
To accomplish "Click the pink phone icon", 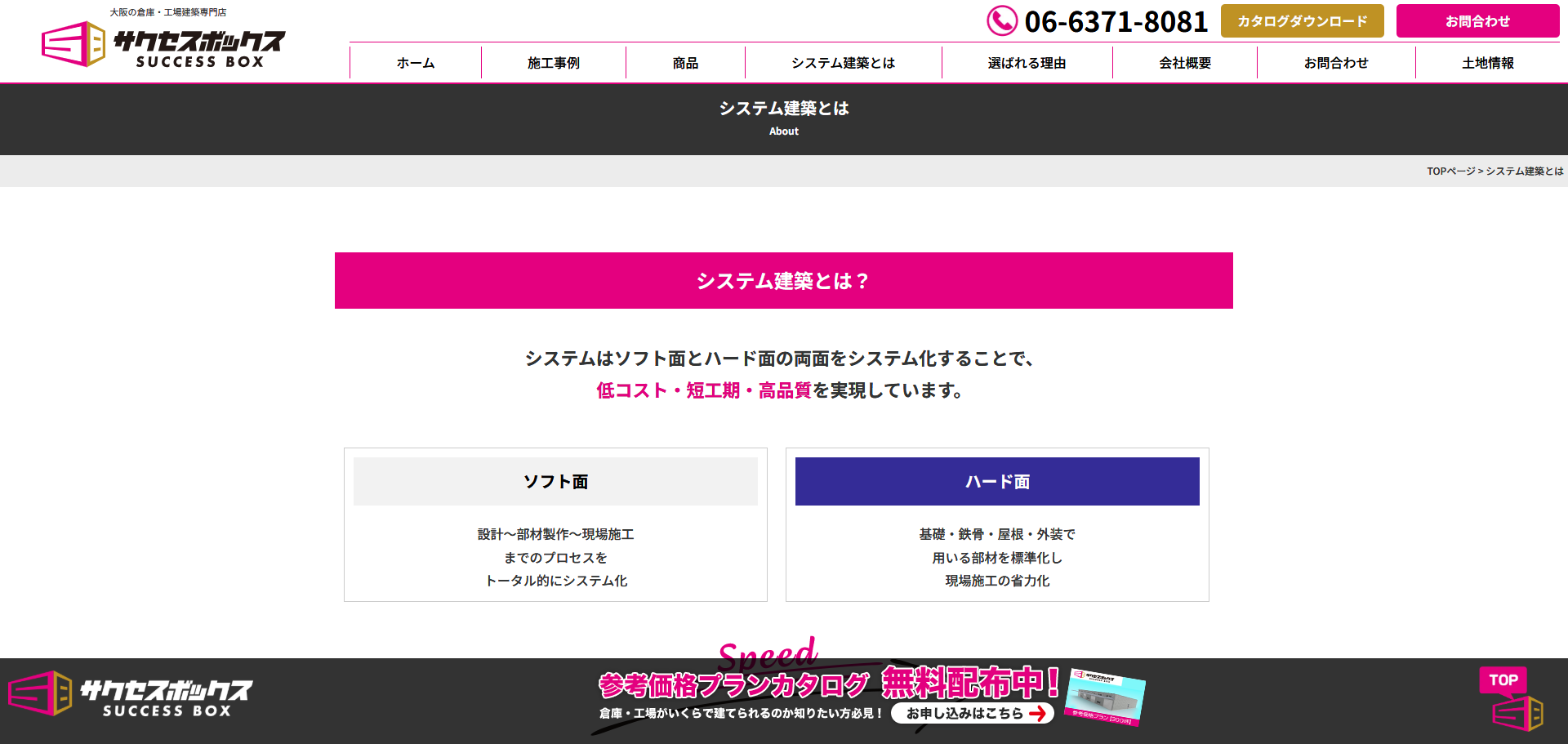I will click(x=1001, y=21).
